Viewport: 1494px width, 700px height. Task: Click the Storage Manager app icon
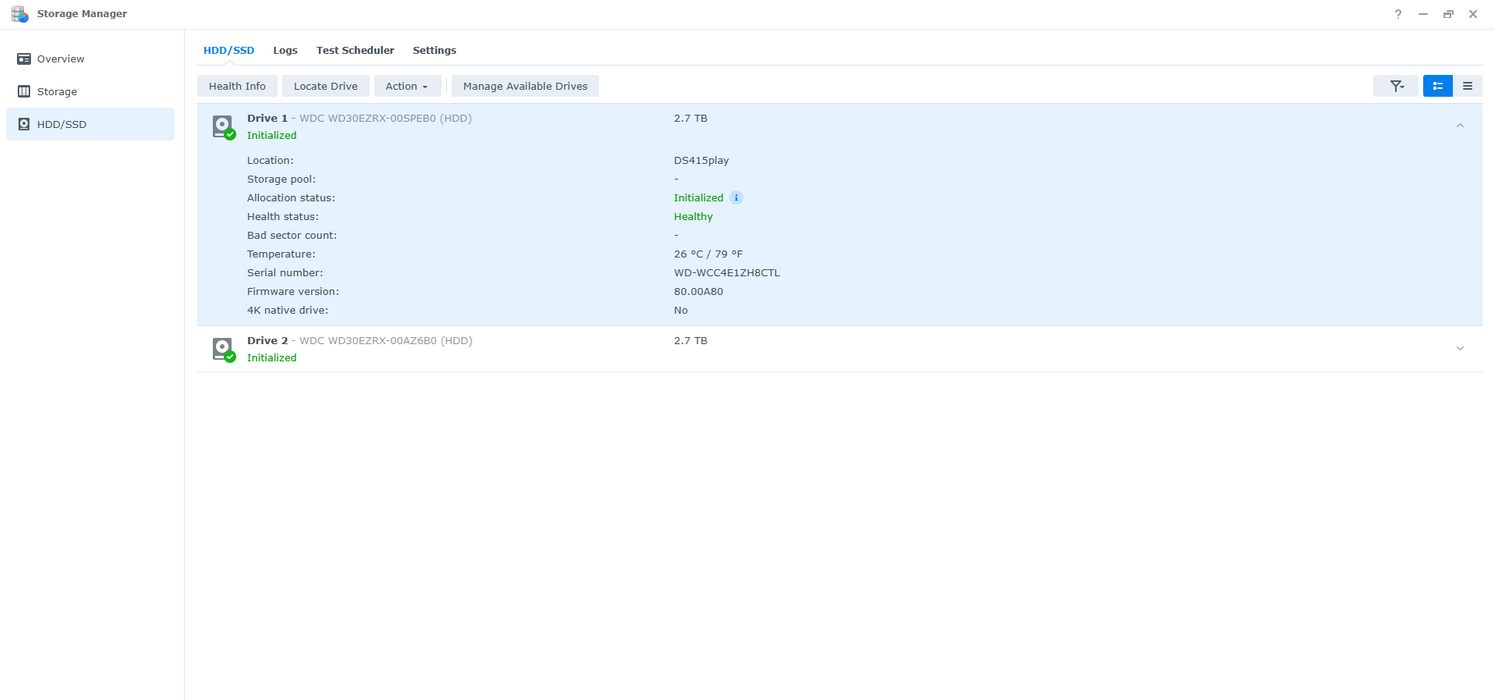pyautogui.click(x=20, y=14)
